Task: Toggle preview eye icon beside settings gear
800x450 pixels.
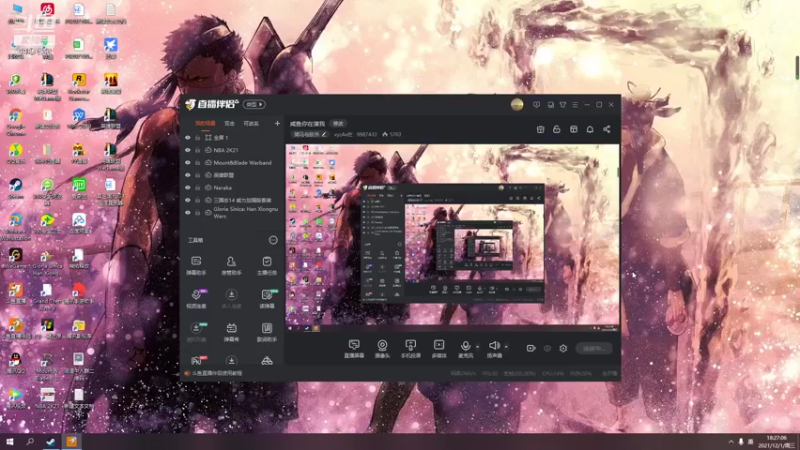Action: 547,348
